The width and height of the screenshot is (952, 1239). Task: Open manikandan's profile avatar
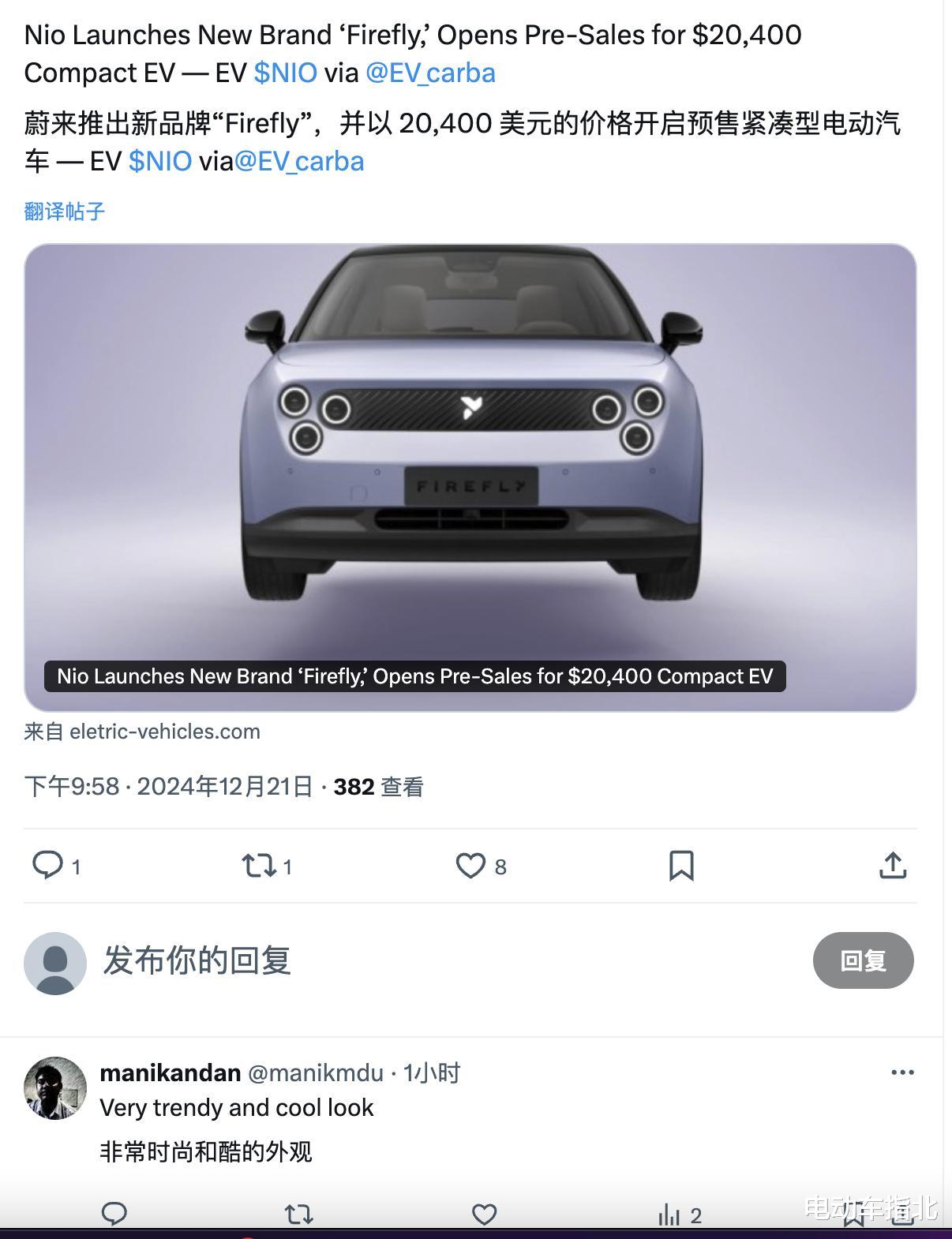[55, 1088]
